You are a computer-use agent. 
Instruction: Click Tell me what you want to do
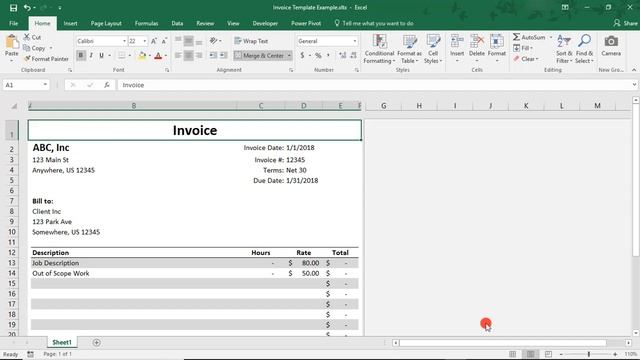[x=374, y=23]
